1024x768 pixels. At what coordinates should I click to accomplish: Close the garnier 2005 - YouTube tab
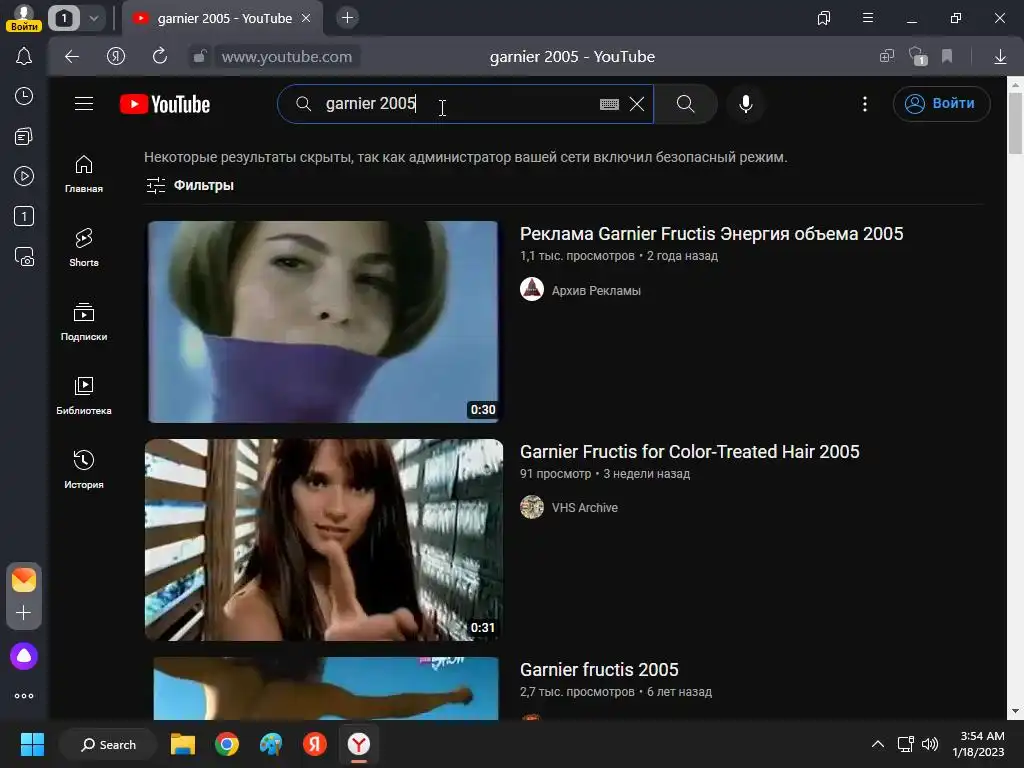tap(306, 18)
